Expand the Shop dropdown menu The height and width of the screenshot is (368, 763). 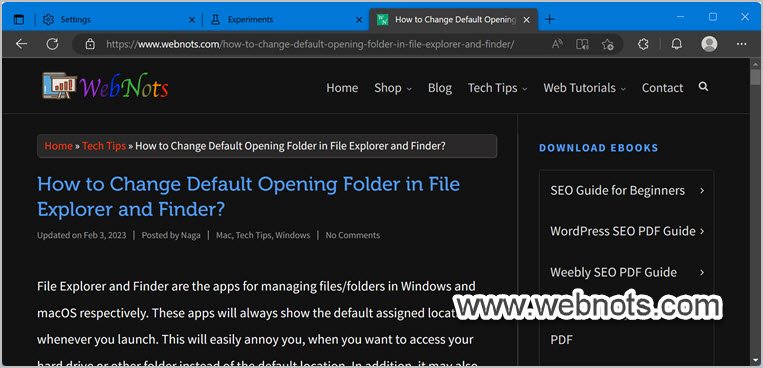coord(393,88)
